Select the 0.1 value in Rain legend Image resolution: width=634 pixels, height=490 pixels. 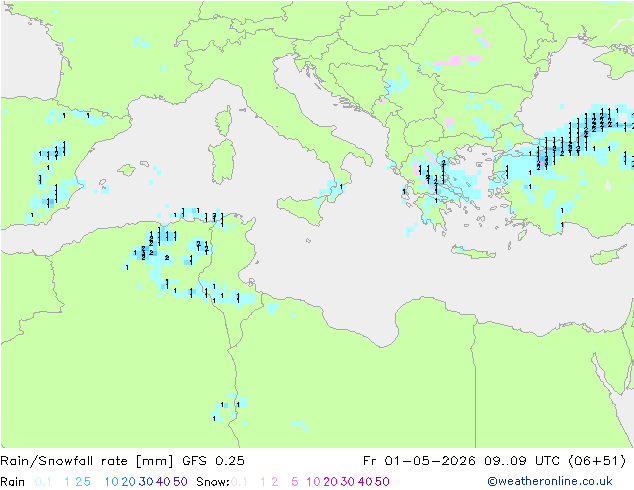(43, 482)
